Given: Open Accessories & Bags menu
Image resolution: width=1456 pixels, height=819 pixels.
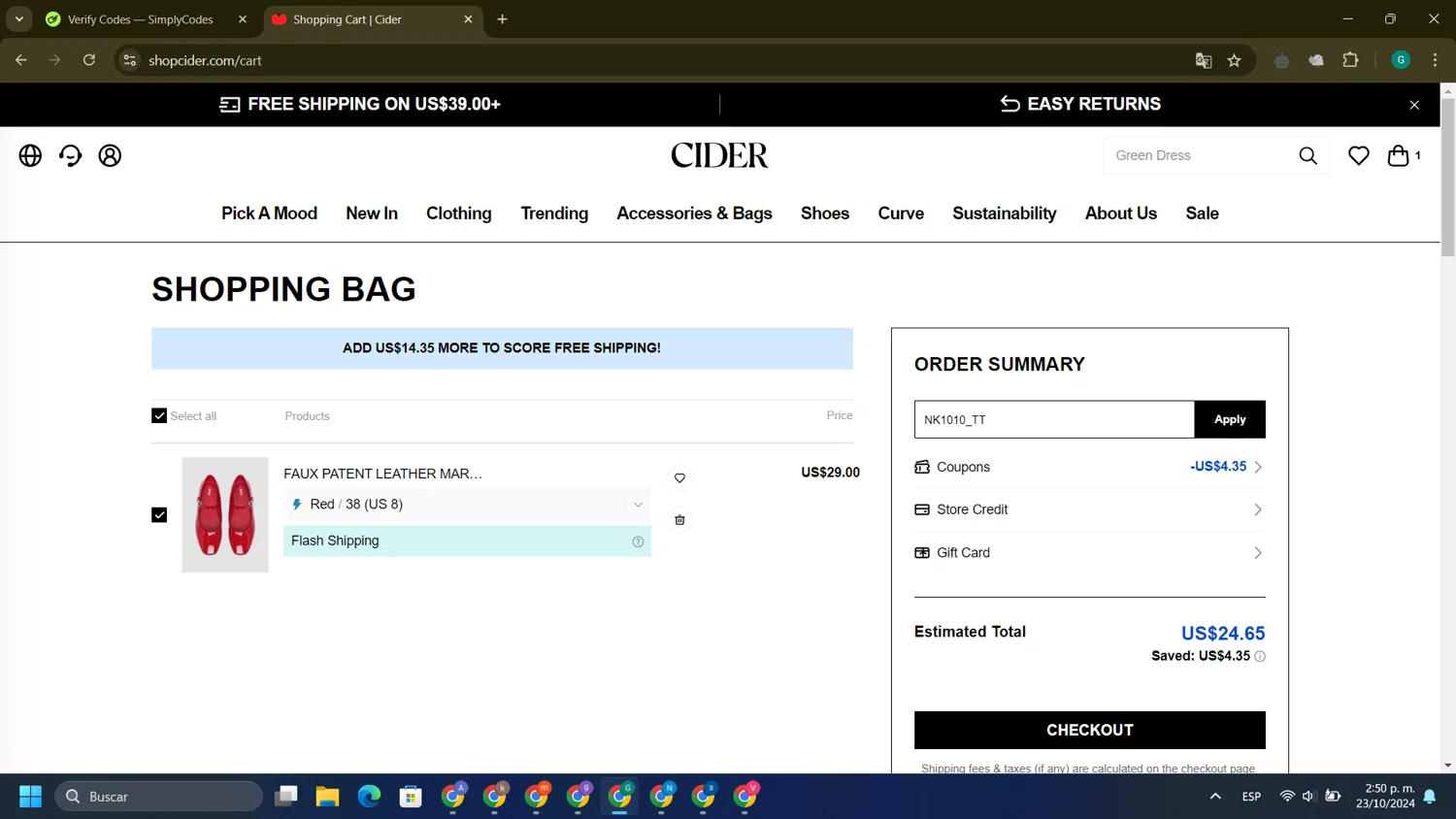Looking at the screenshot, I should click(x=694, y=213).
